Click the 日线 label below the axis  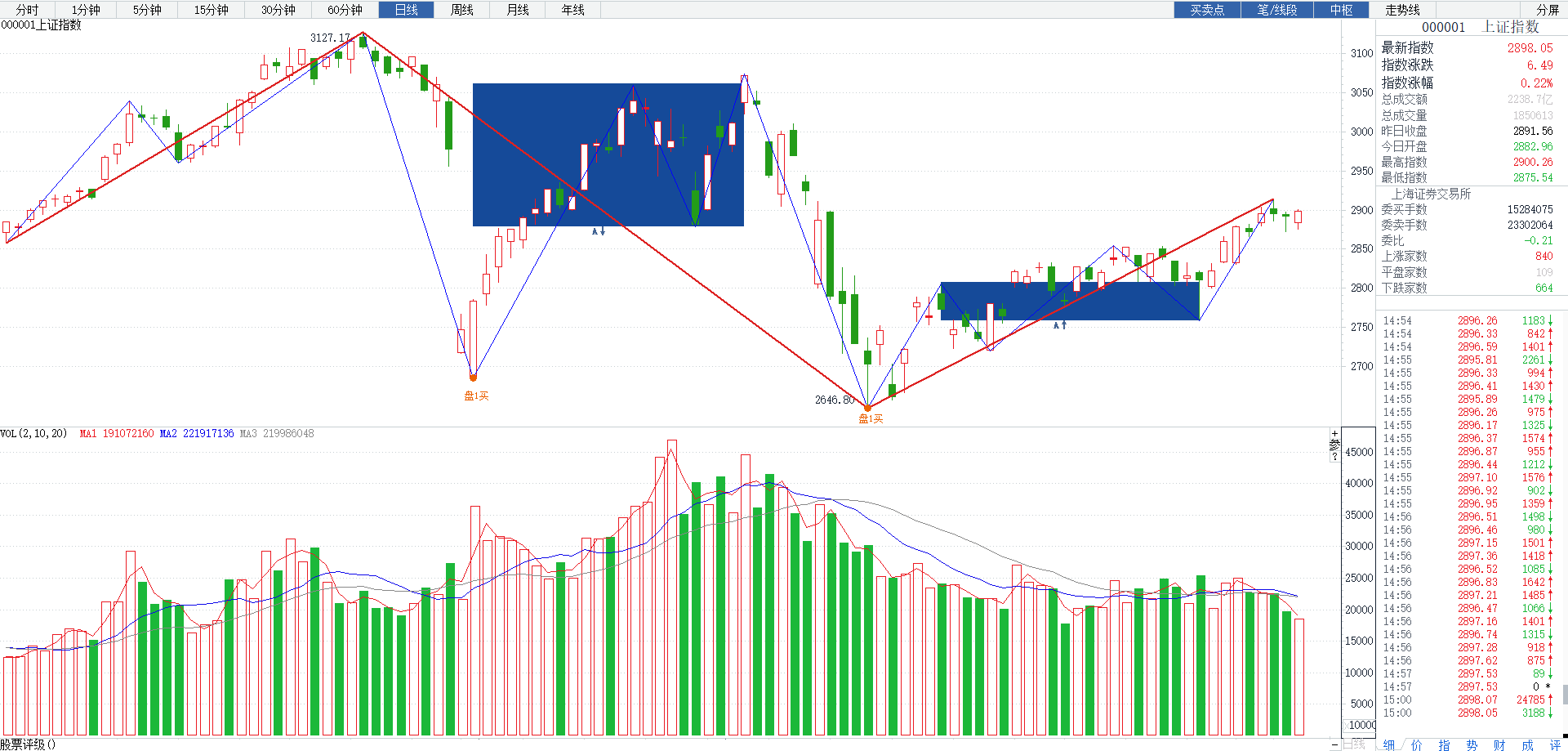1354,744
